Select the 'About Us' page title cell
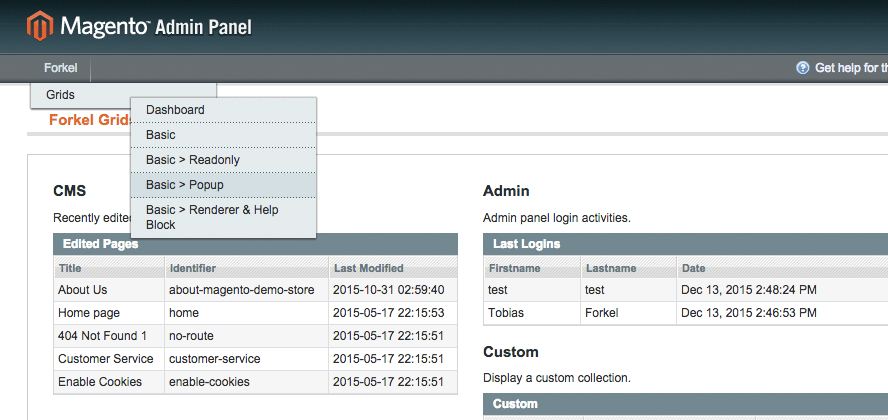The image size is (888, 420). point(109,290)
